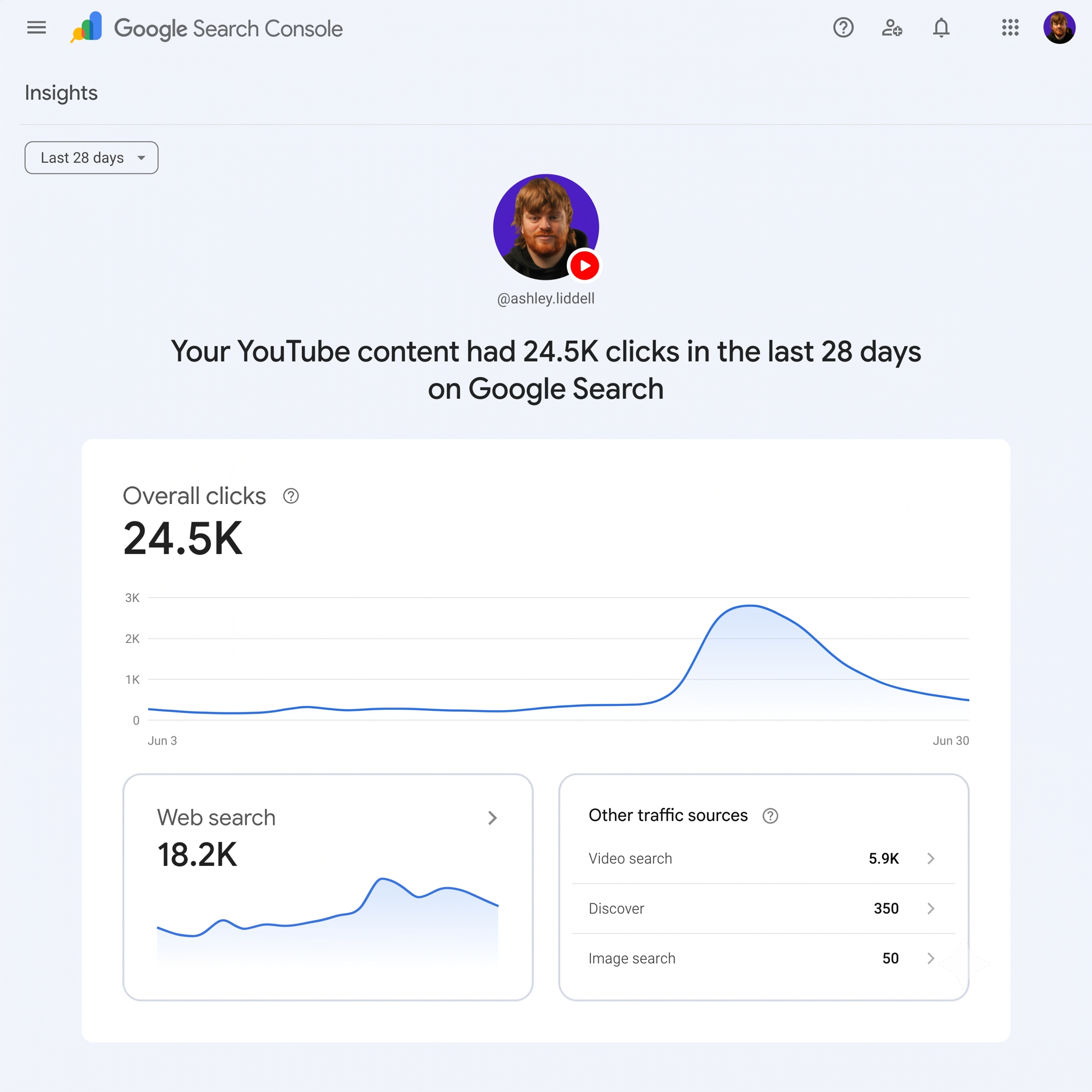
Task: Click the 5.9K video search value
Action: [884, 858]
